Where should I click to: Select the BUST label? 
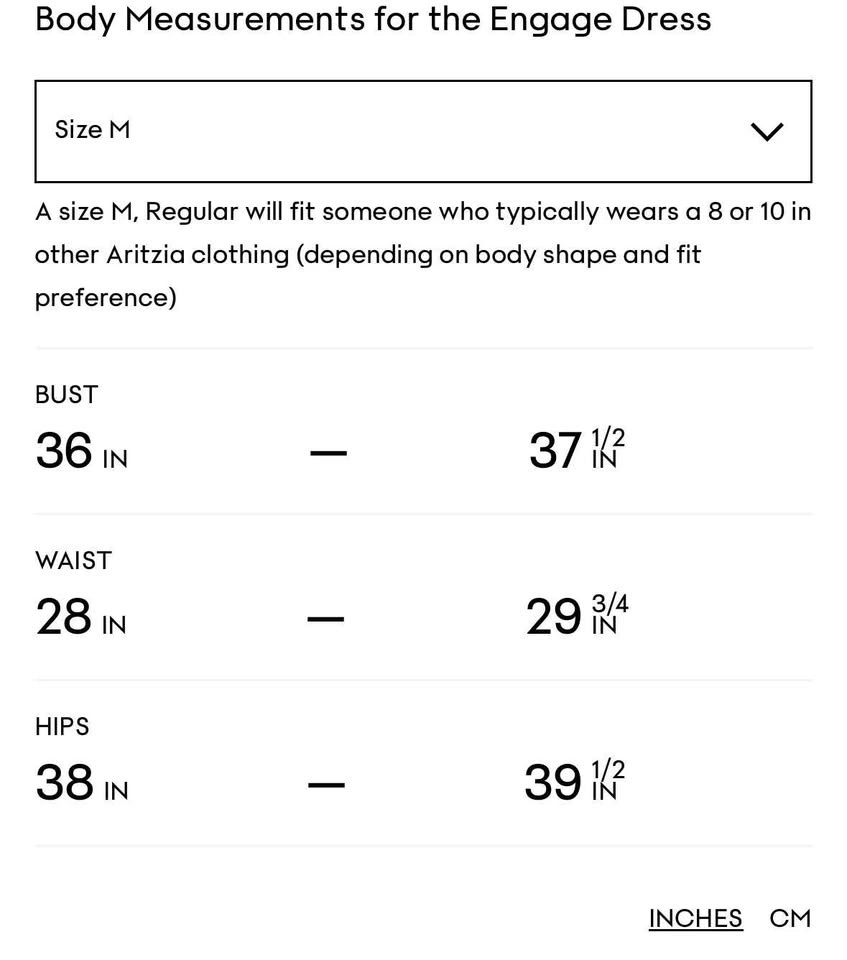coord(66,395)
